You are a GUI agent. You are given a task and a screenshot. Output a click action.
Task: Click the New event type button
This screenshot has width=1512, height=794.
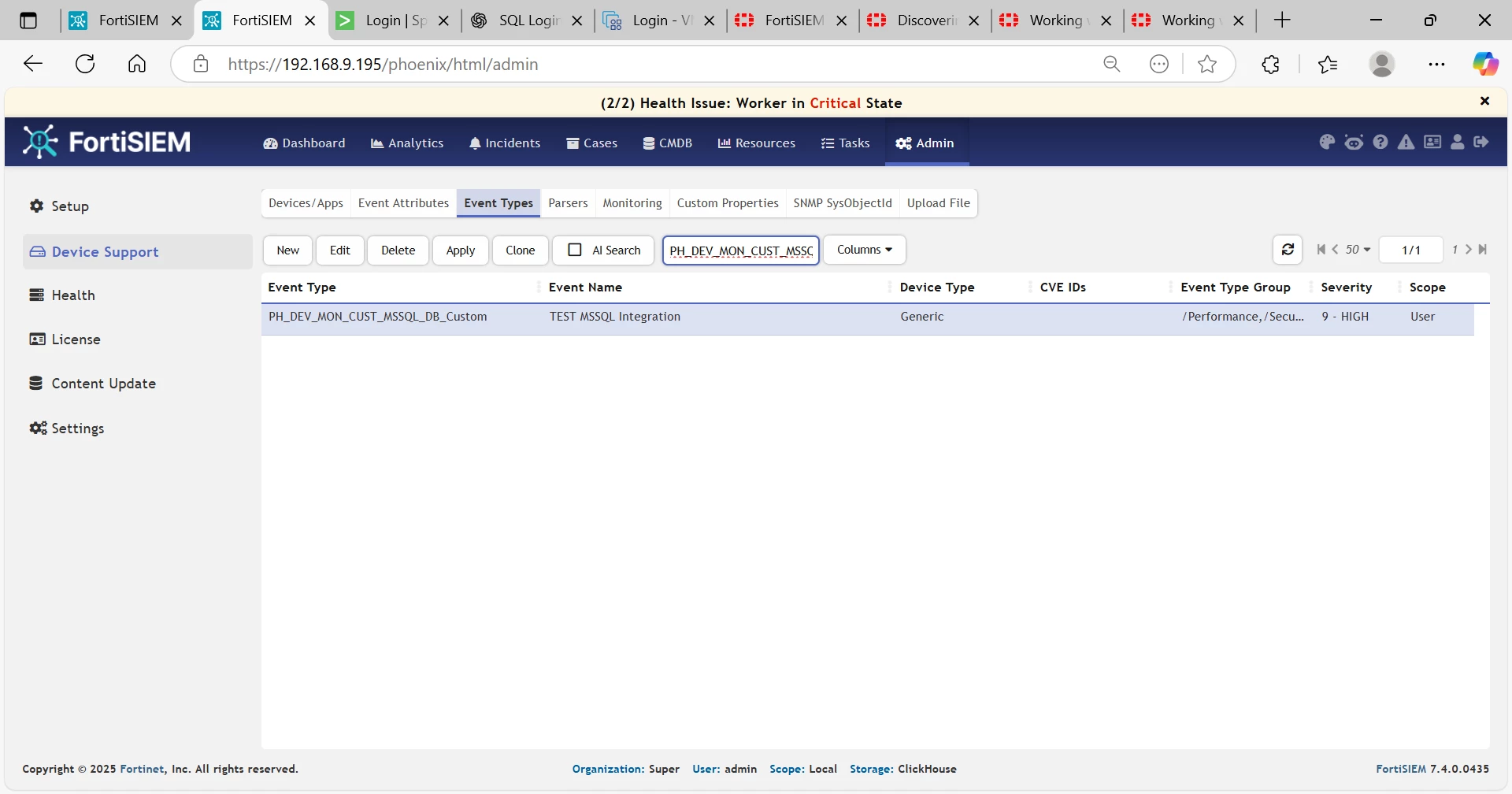287,250
